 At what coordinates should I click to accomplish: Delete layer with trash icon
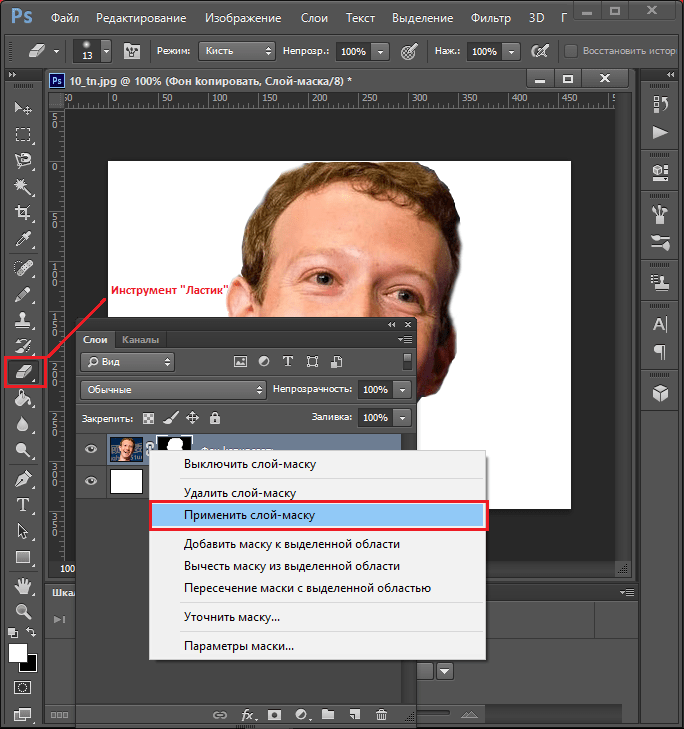(x=381, y=715)
